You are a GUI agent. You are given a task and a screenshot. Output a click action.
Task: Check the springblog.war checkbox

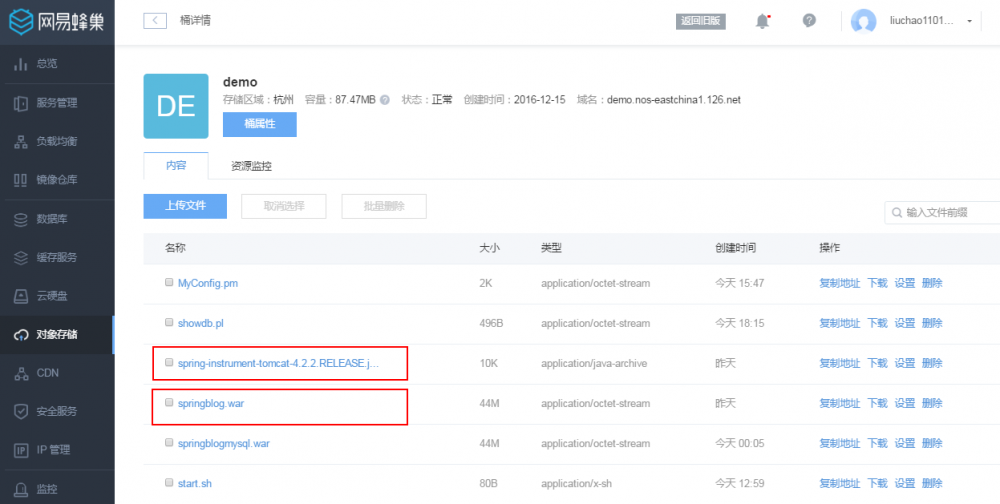coord(169,403)
